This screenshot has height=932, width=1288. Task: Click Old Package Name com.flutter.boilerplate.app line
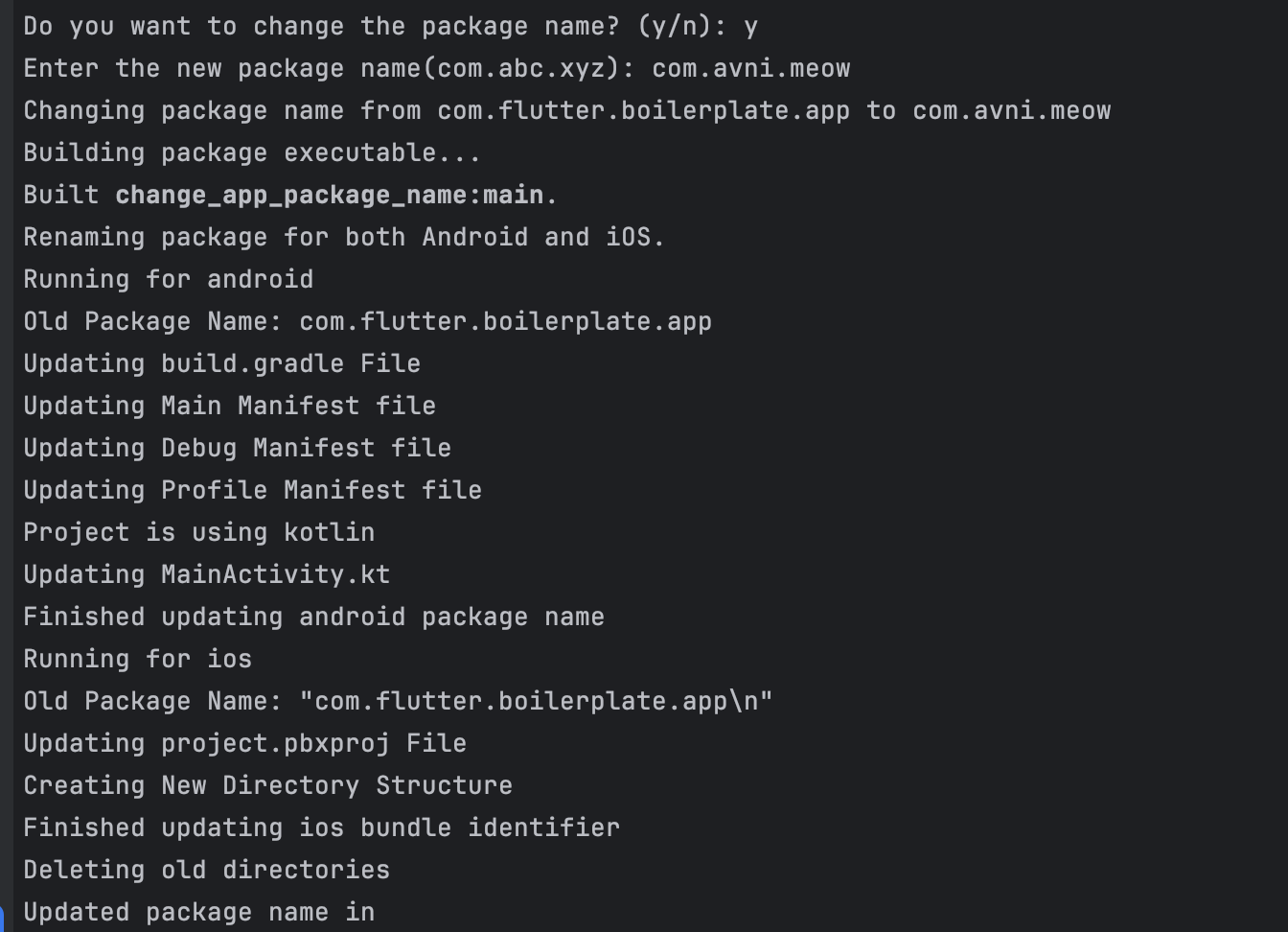[368, 321]
